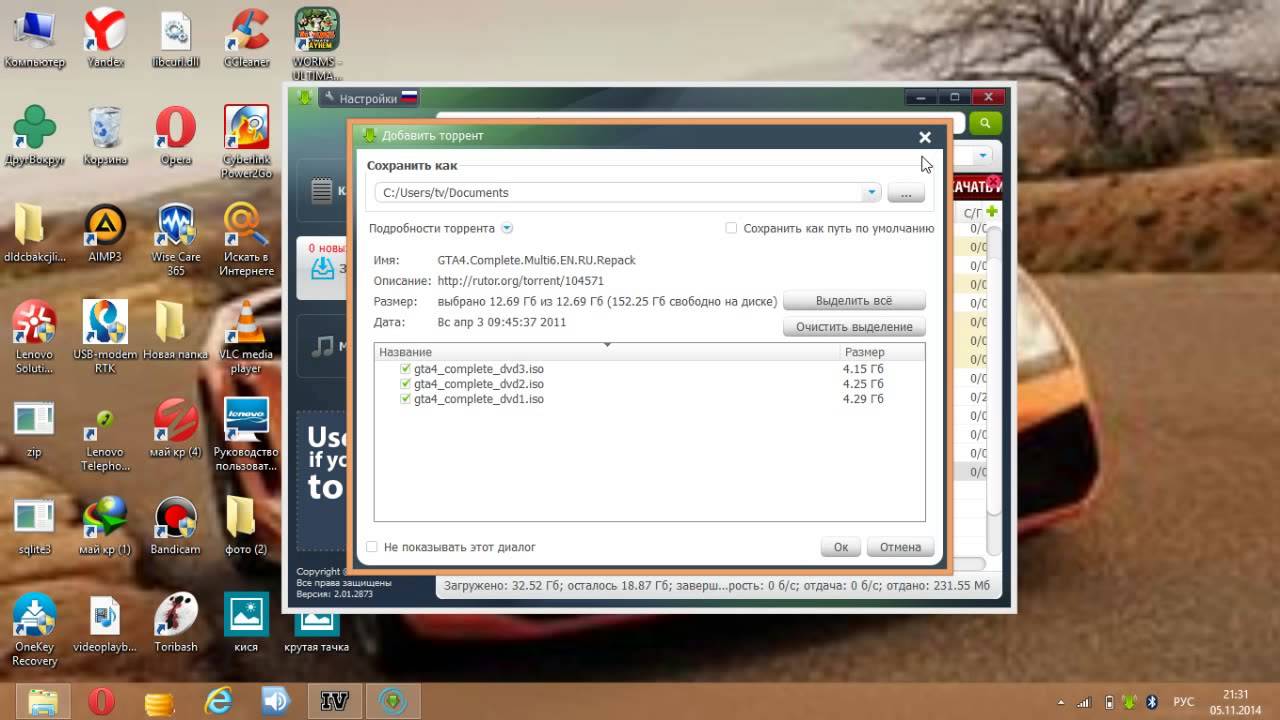Screen dimensions: 1280x720
Task: Open the Opera desktop shortcut
Action: click(x=176, y=135)
